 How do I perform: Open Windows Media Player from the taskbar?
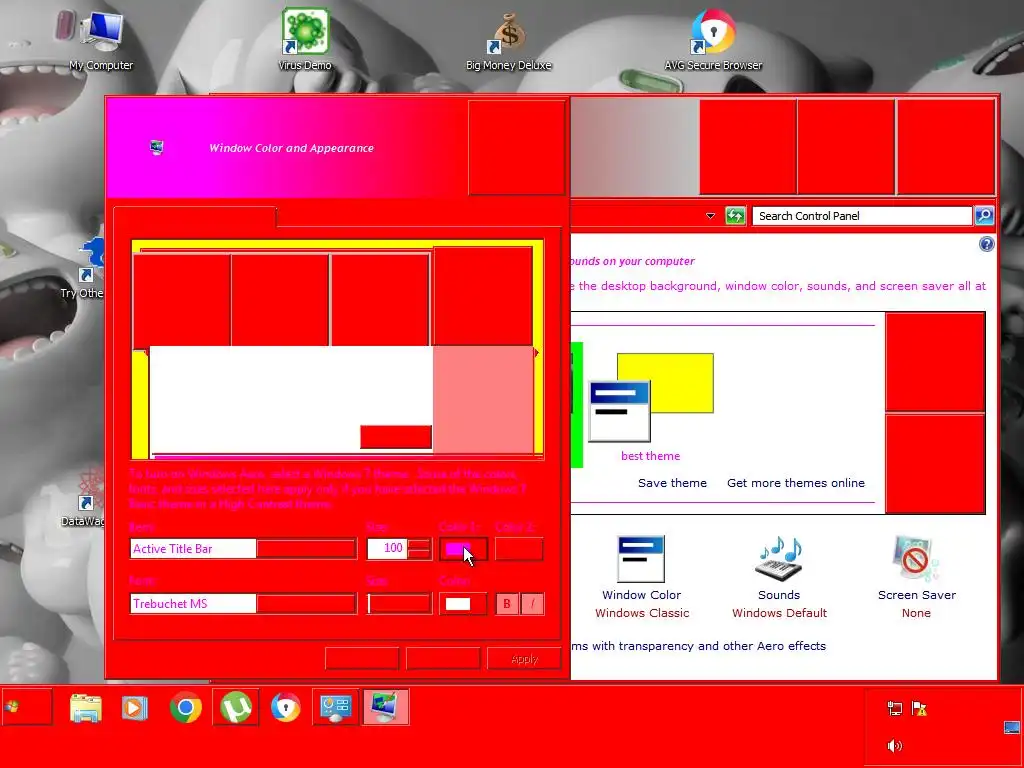click(135, 707)
